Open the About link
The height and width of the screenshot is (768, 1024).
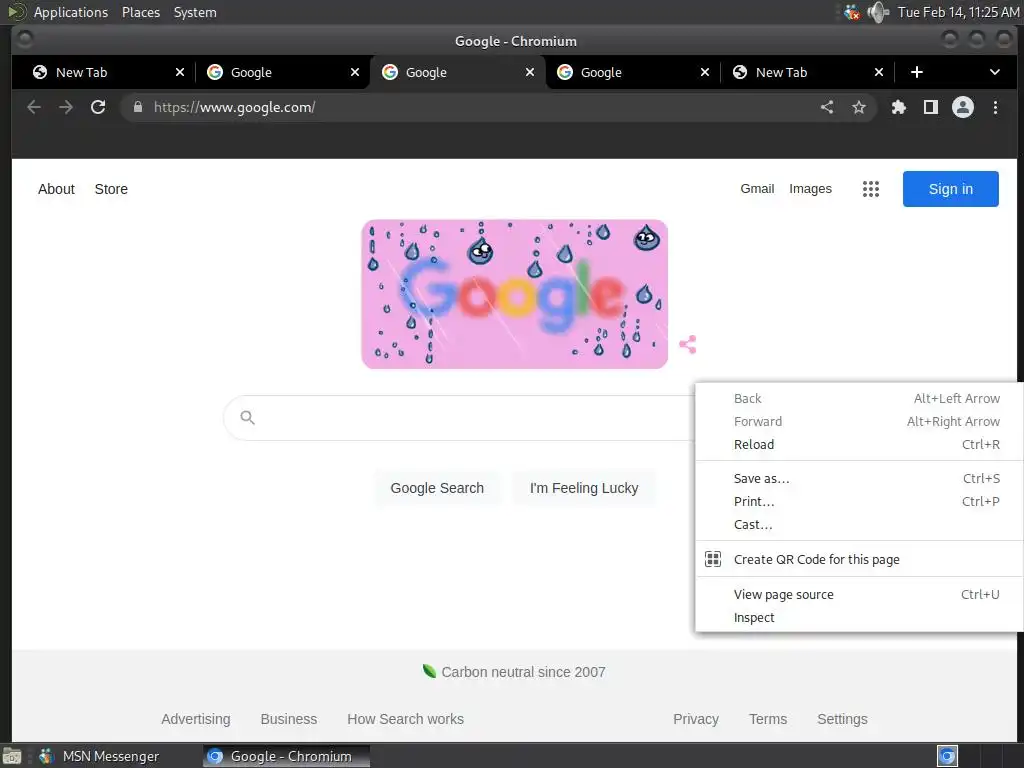56,189
